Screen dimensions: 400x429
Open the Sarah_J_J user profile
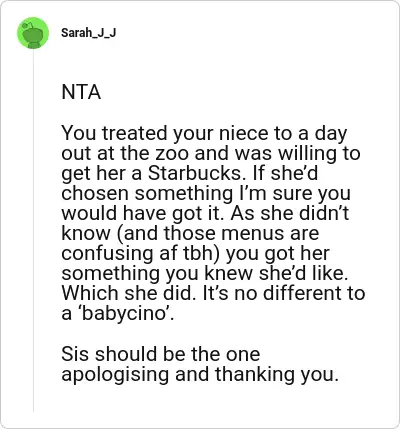(x=89, y=33)
